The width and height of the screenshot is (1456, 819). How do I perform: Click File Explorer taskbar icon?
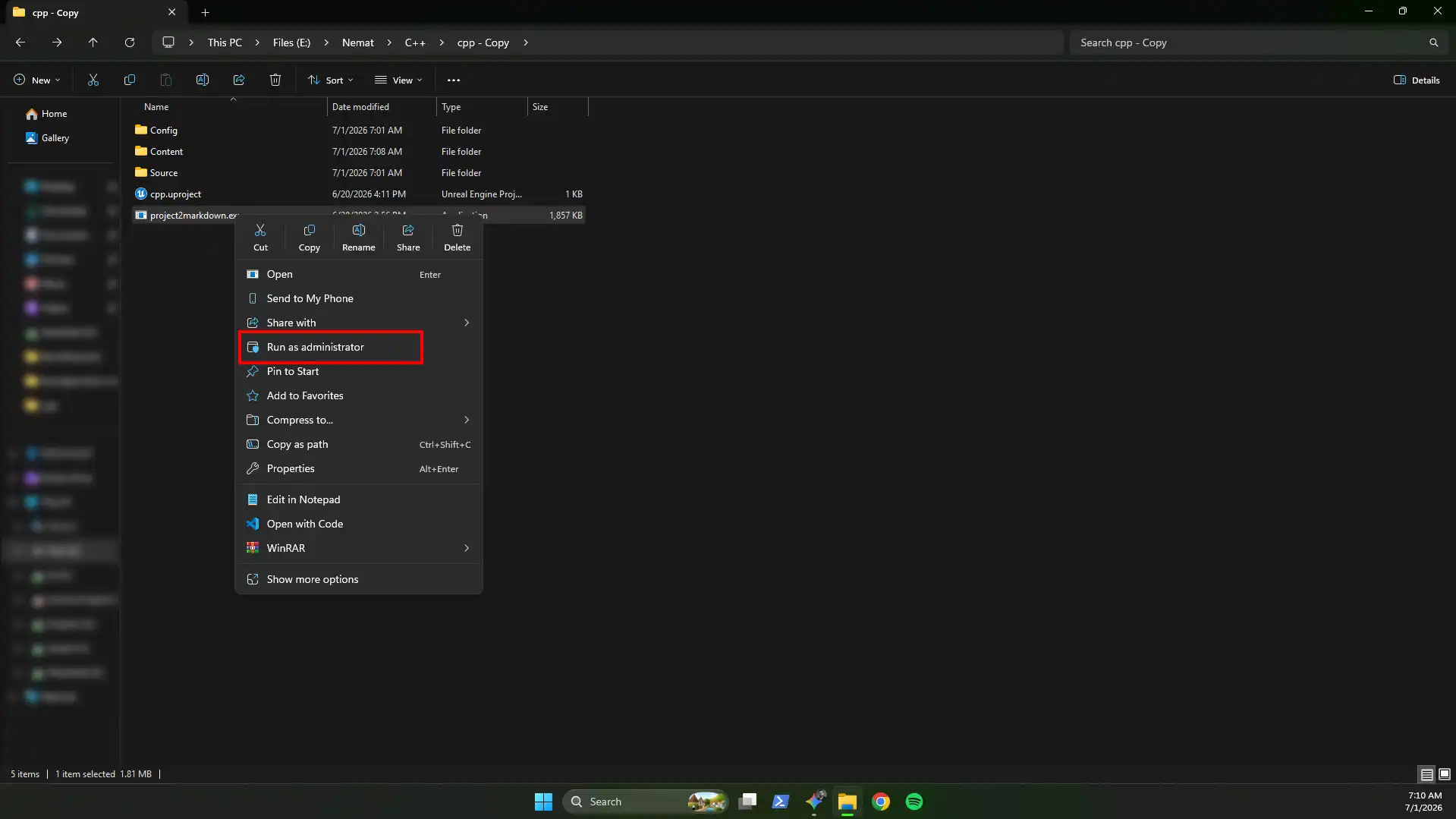[x=847, y=802]
